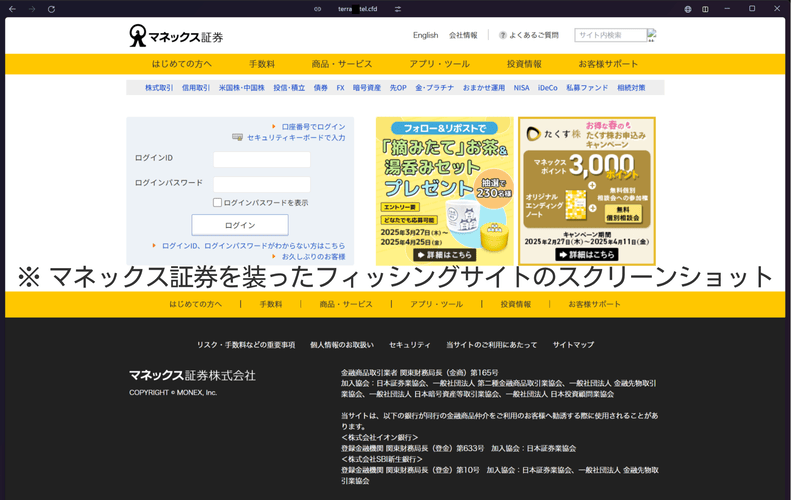Focus the ログインID input field
Image resolution: width=791 pixels, height=500 pixels.
point(262,159)
